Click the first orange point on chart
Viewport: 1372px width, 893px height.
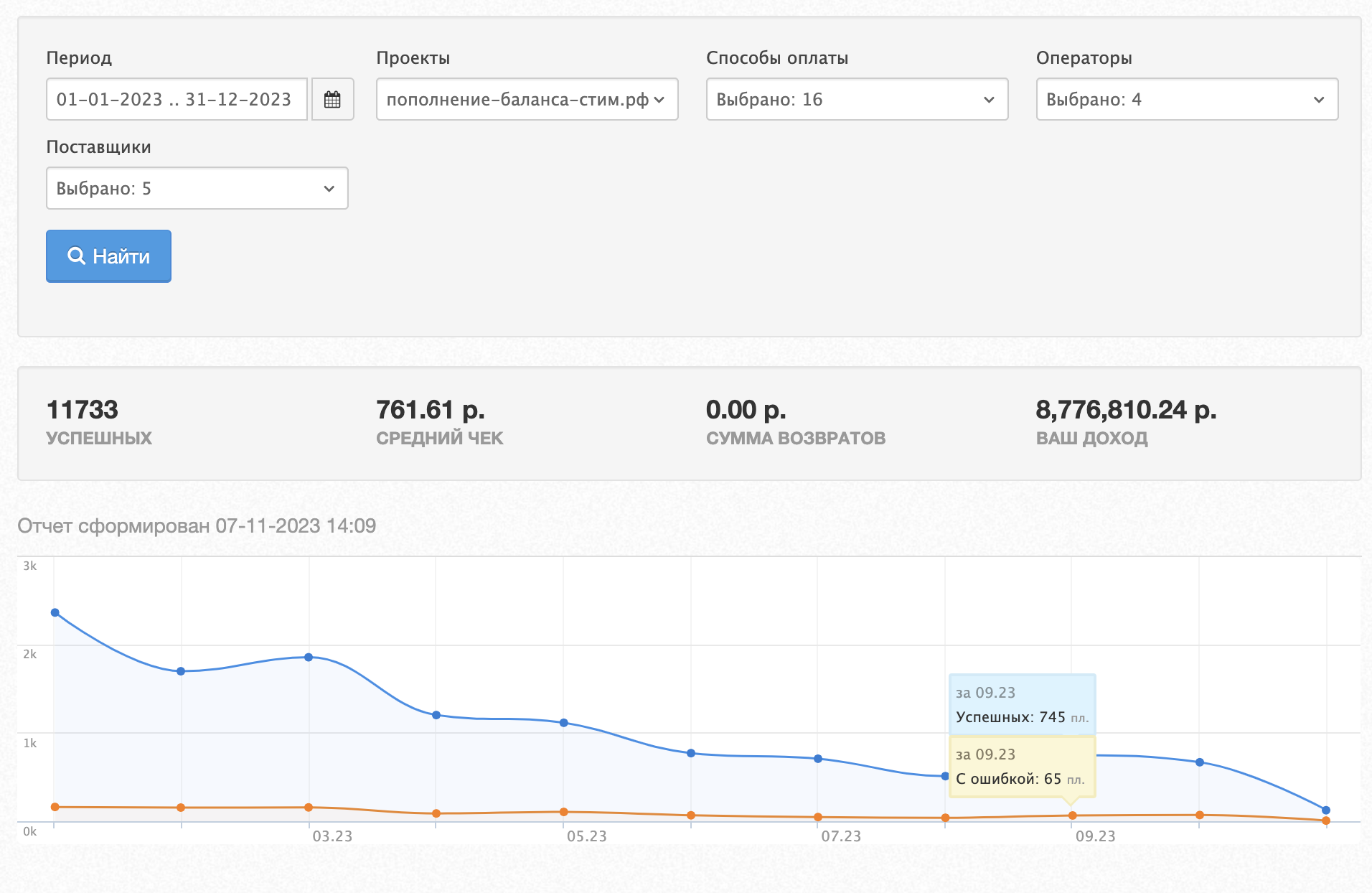click(55, 807)
